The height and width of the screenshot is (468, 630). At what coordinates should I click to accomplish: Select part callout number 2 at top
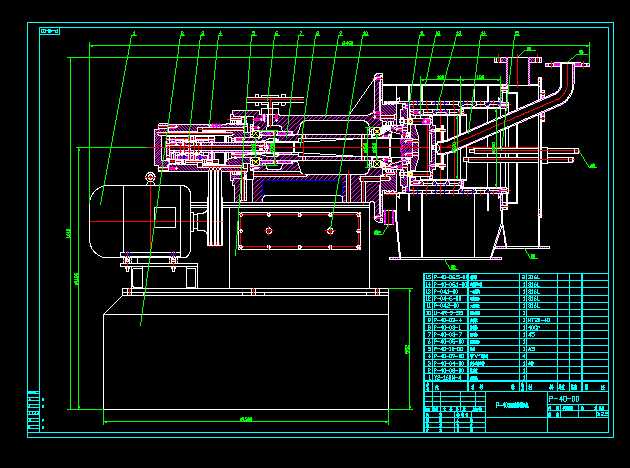pos(182,34)
